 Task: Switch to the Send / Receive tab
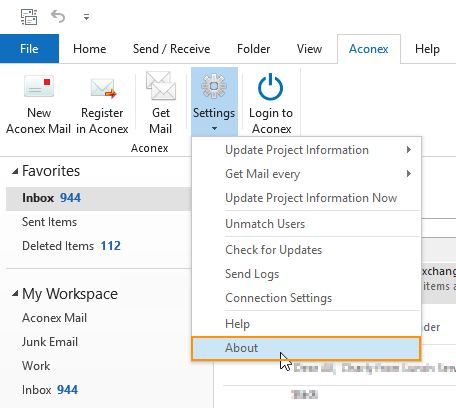(x=171, y=49)
